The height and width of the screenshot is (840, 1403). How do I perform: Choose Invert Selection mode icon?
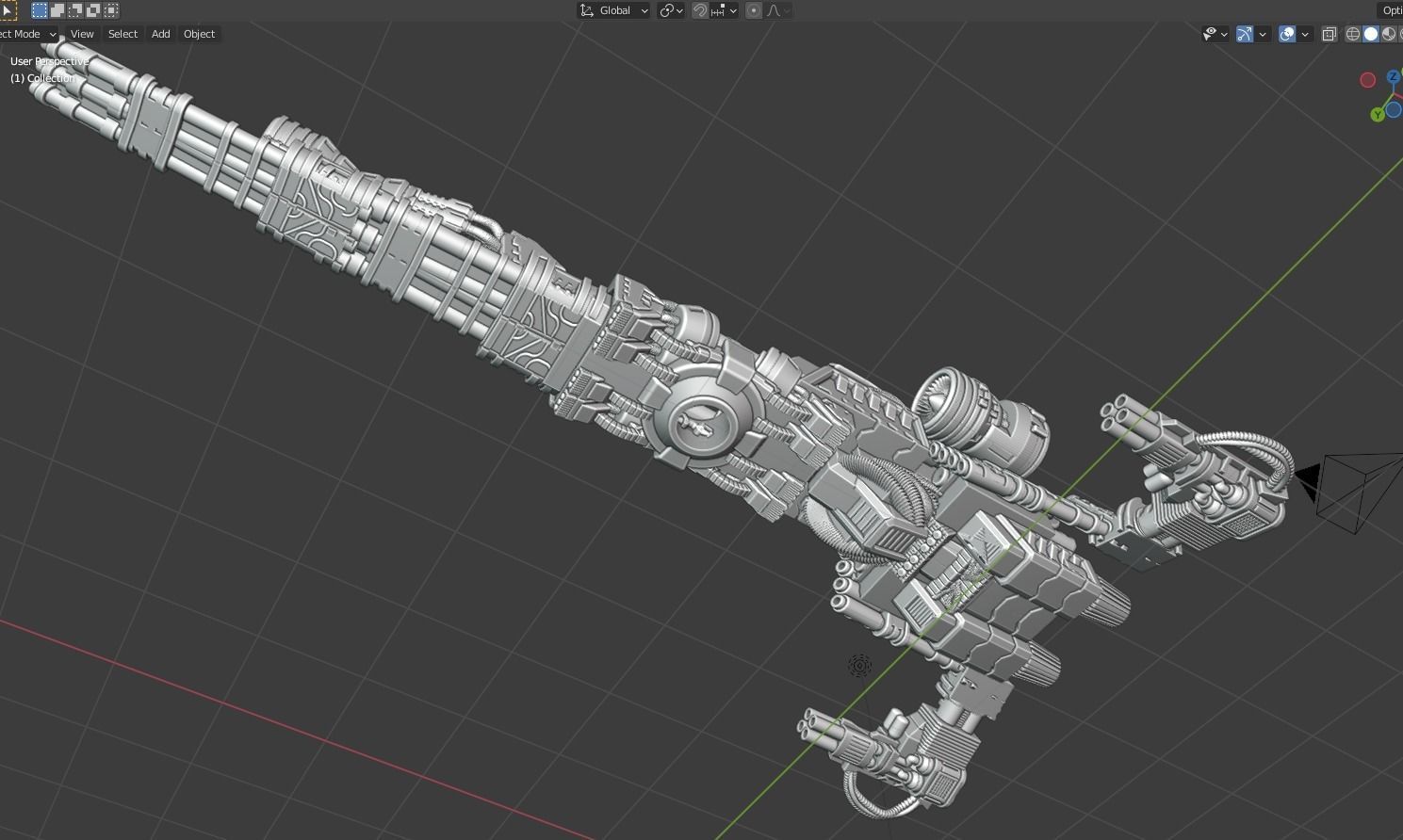pos(93,10)
